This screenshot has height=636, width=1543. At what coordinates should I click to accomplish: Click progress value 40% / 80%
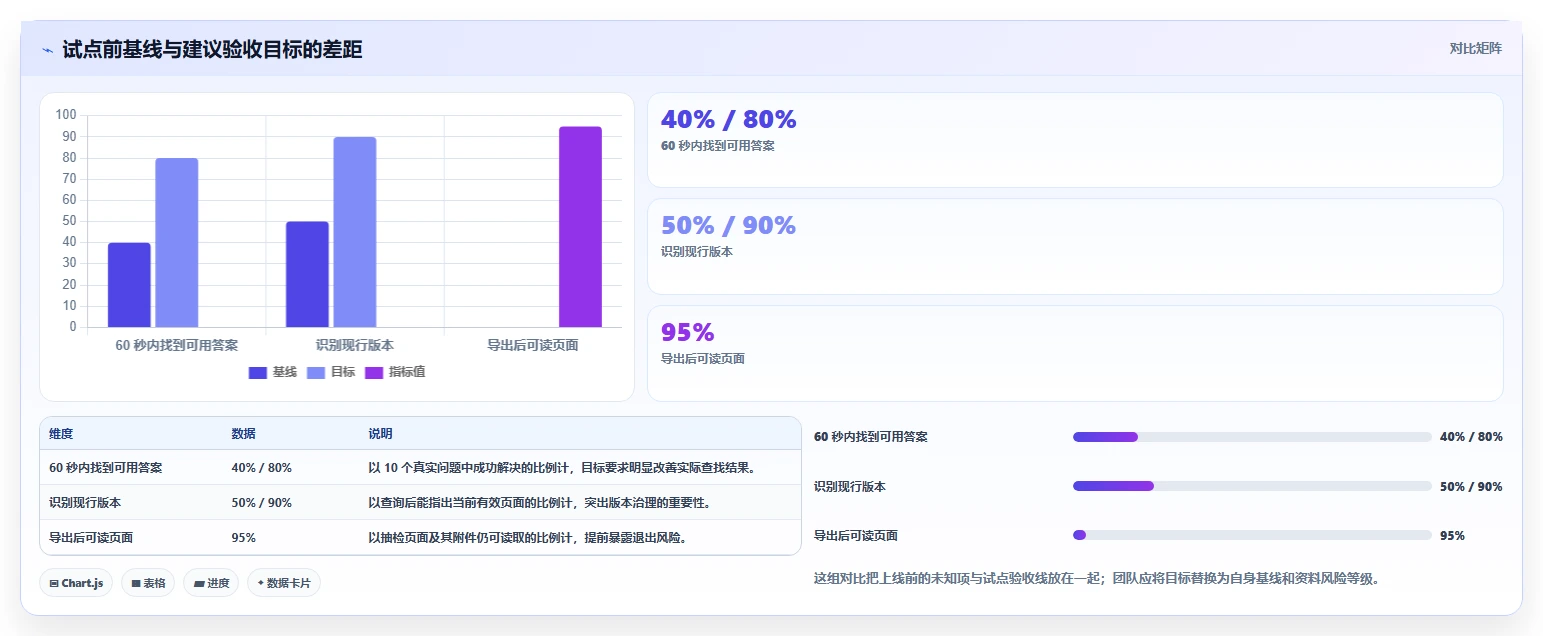pos(1471,437)
